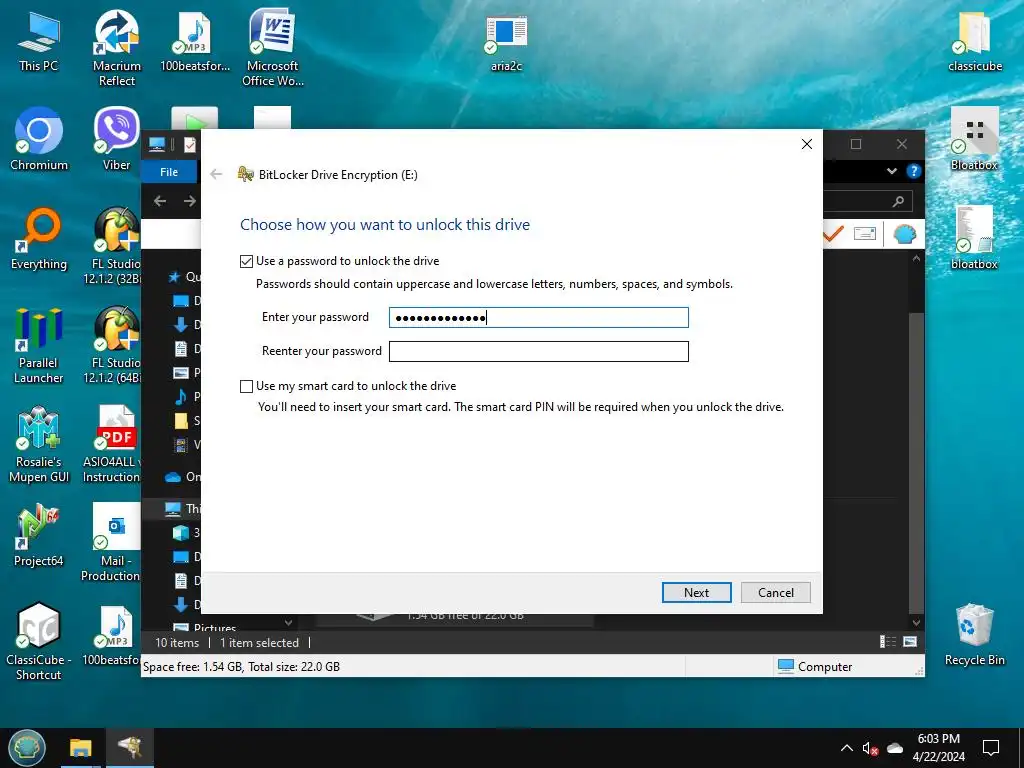
Task: Show hidden system tray icons chevron
Action: point(846,748)
